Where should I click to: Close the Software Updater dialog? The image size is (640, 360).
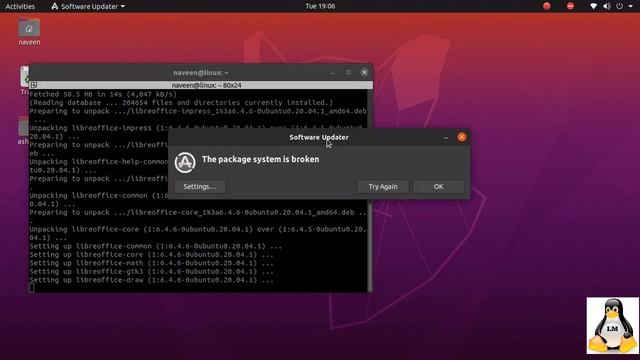point(462,137)
